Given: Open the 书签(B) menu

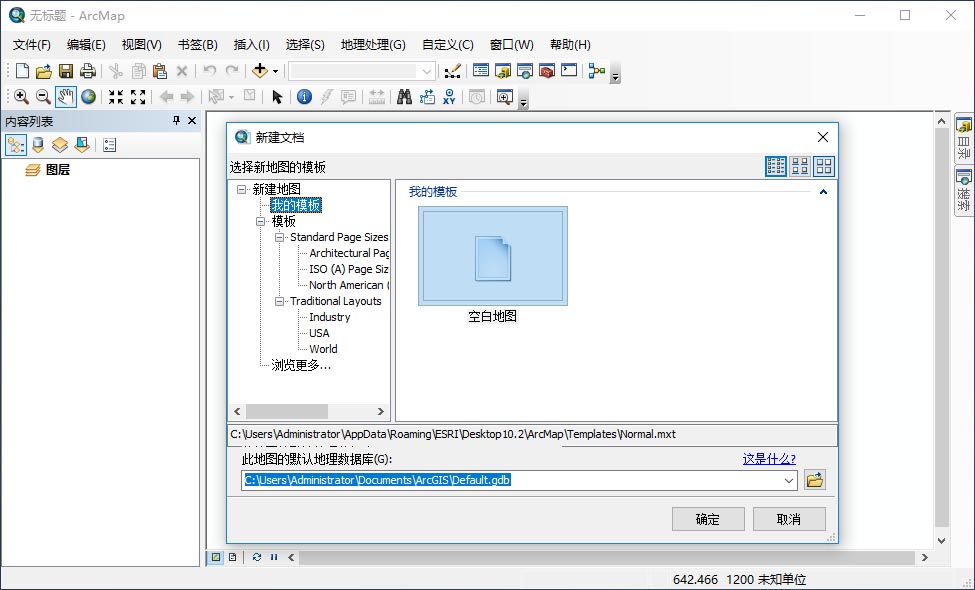Looking at the screenshot, I should coord(197,44).
